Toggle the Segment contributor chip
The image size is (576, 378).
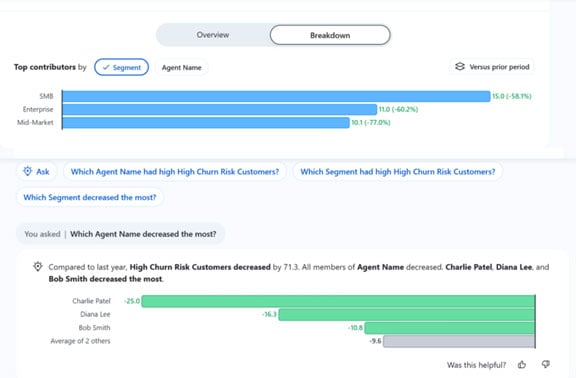[122, 67]
